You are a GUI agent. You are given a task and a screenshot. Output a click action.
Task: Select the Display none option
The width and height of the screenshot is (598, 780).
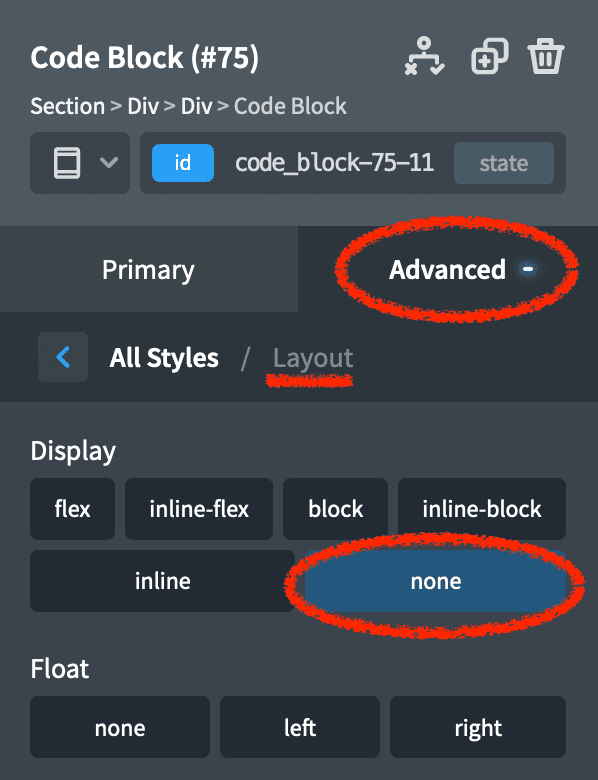pyautogui.click(x=435, y=581)
